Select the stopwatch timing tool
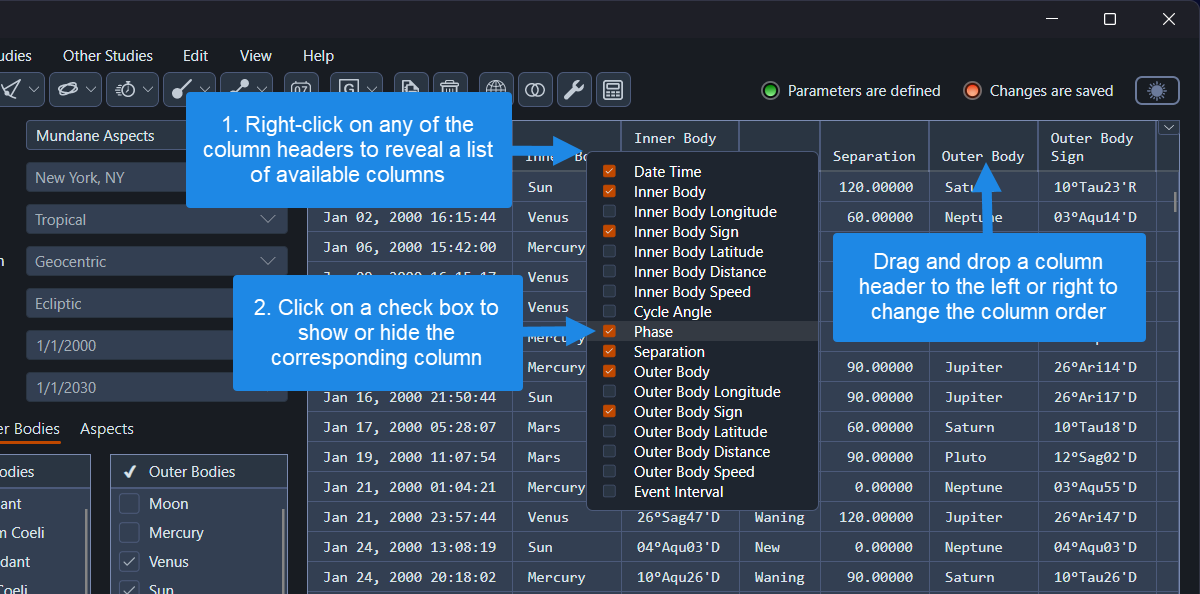Image resolution: width=1200 pixels, height=594 pixels. click(x=127, y=89)
